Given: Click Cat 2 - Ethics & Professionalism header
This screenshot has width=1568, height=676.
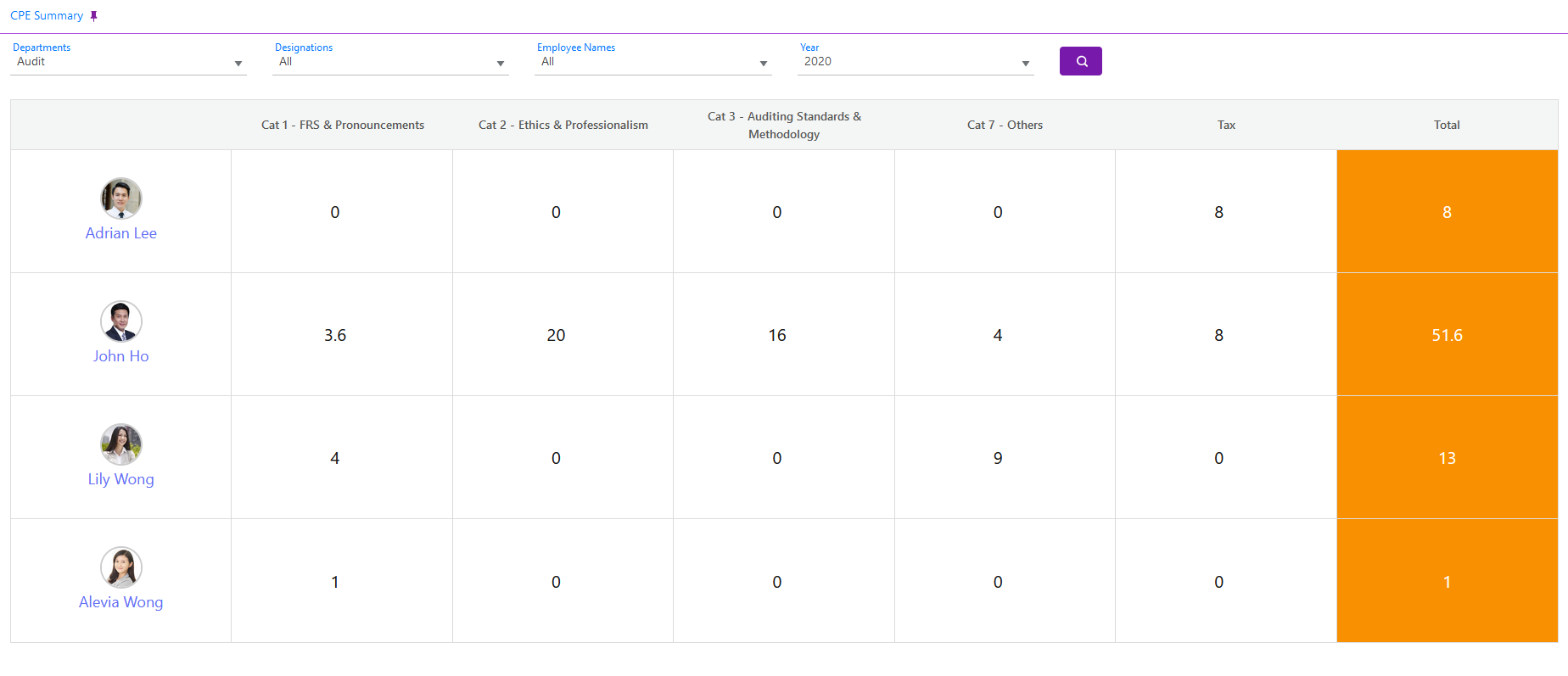Looking at the screenshot, I should click(563, 125).
